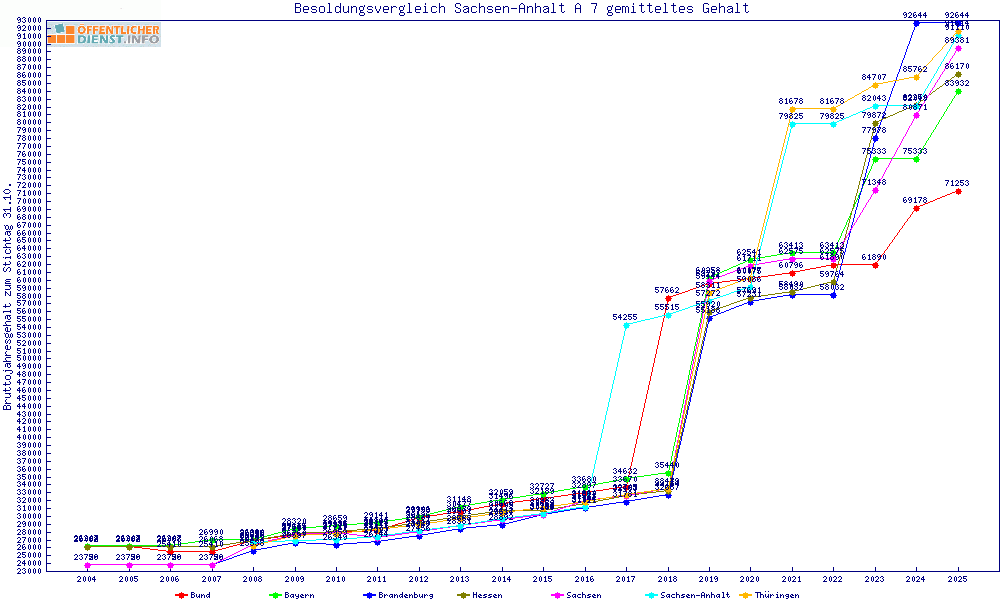1000x600 pixels.
Task: Click the 2004 label on the x-axis
Action: [87, 579]
